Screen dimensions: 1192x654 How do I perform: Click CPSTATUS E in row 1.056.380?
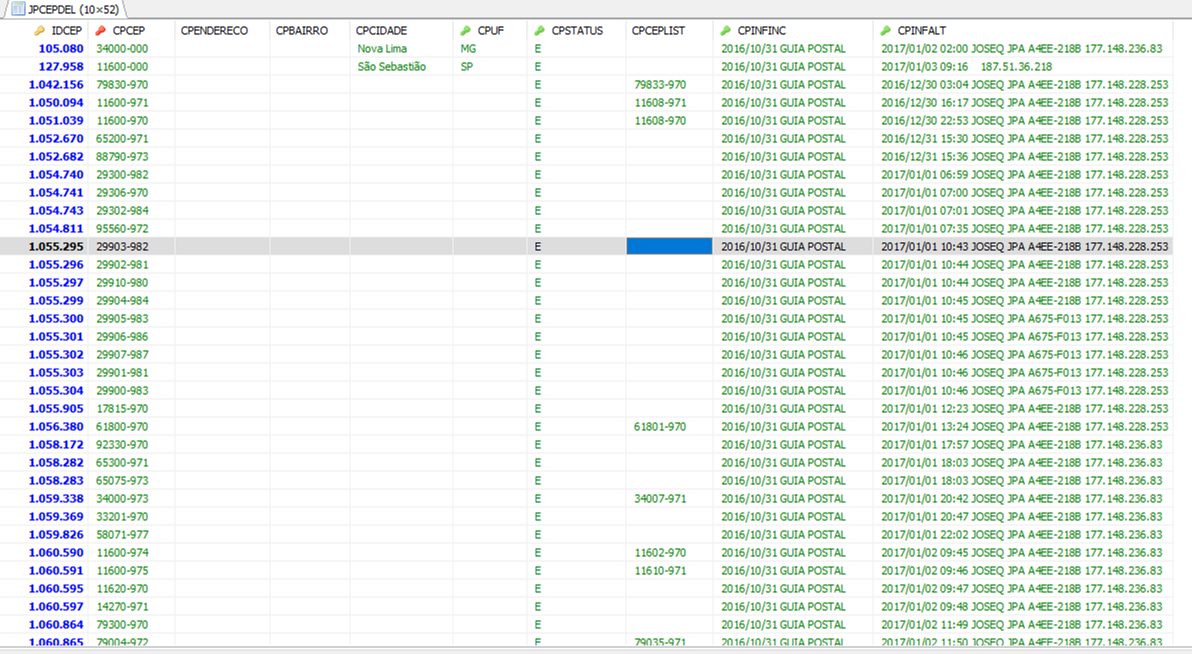click(x=537, y=427)
